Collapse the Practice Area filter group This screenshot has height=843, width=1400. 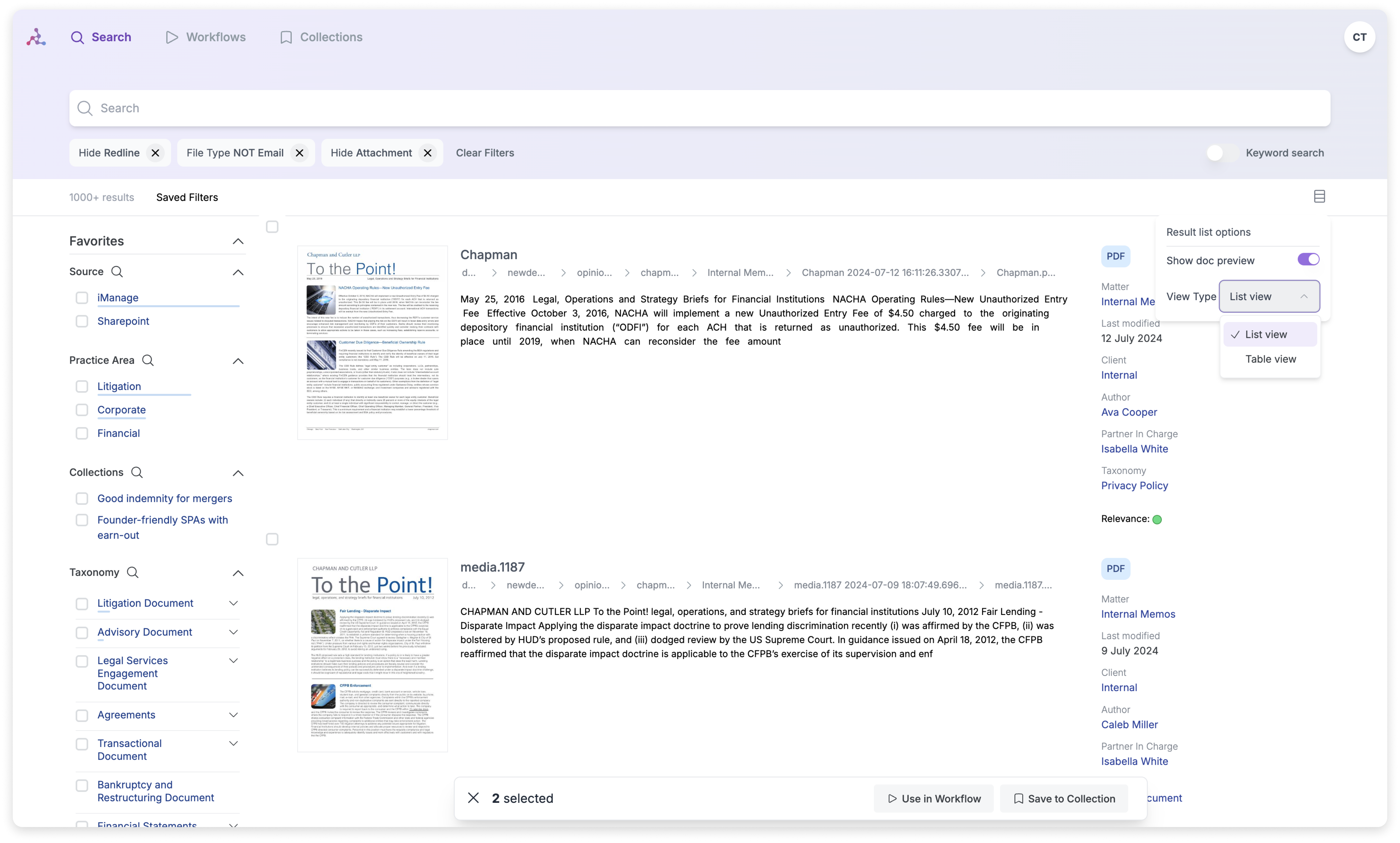[238, 361]
